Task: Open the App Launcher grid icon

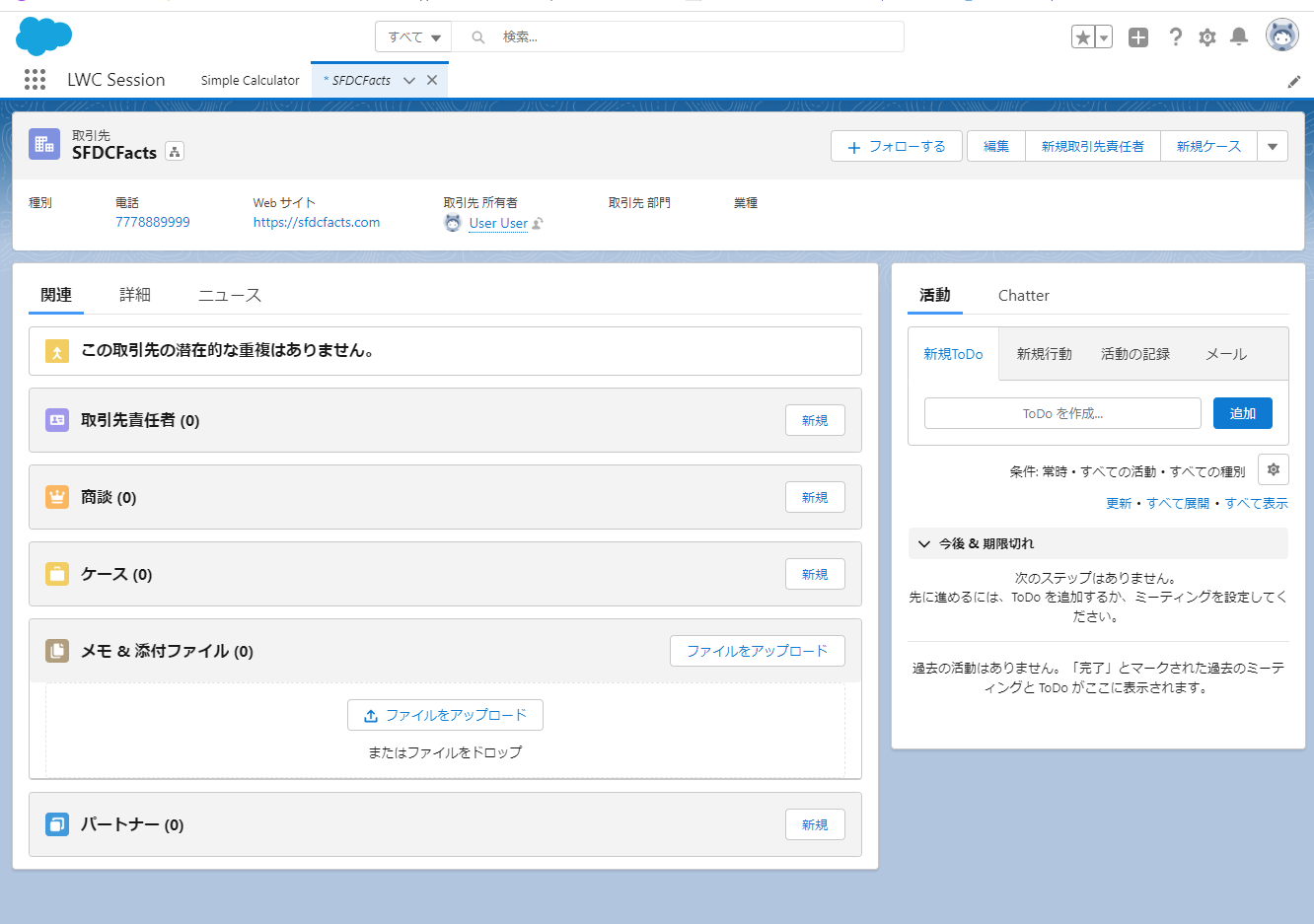Action: click(35, 80)
